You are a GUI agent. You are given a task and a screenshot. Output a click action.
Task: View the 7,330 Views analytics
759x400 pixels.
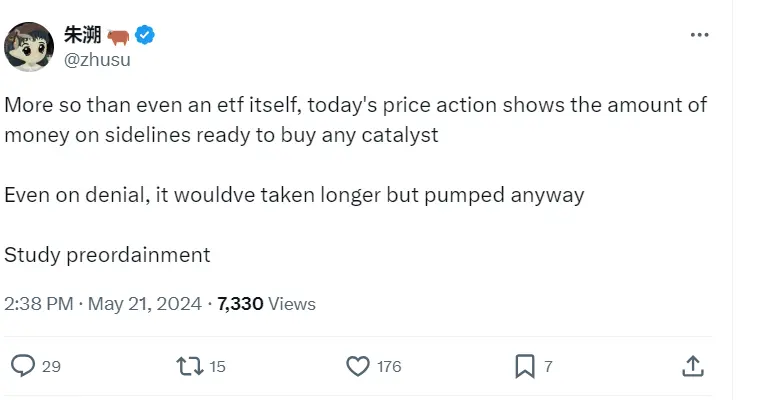(x=266, y=304)
